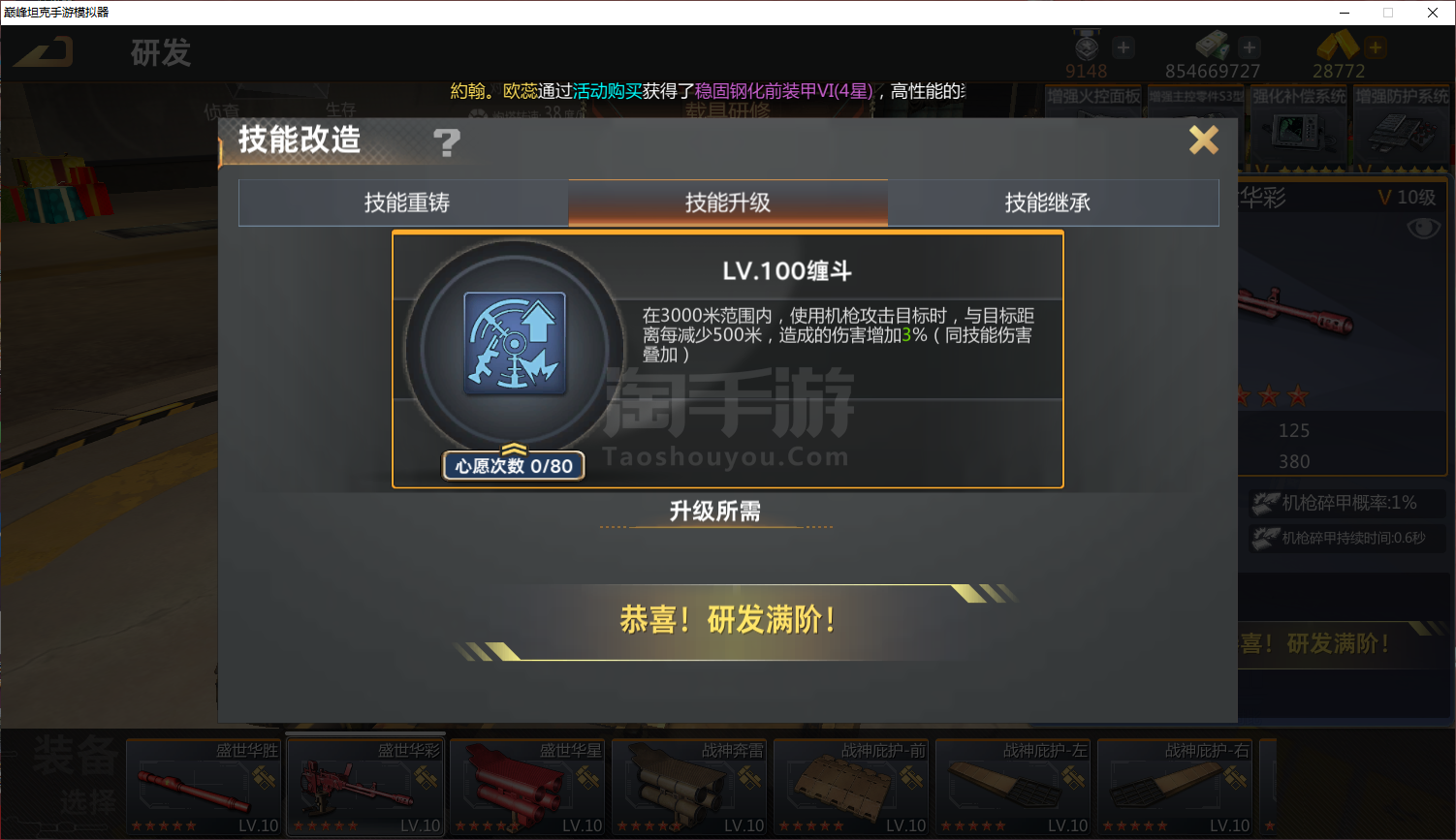Open the question mark help icon
Image resolution: width=1456 pixels, height=840 pixels.
point(446,143)
